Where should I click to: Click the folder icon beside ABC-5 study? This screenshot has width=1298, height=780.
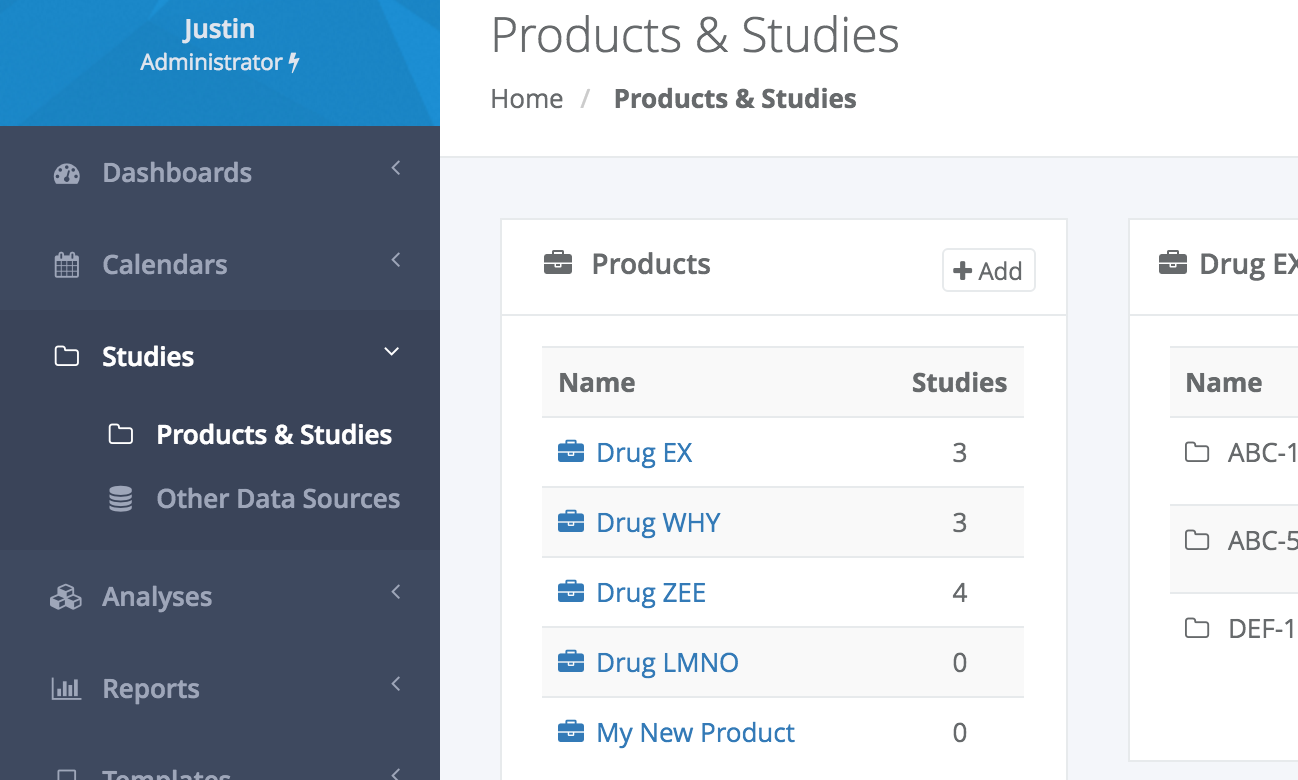[x=1197, y=541]
